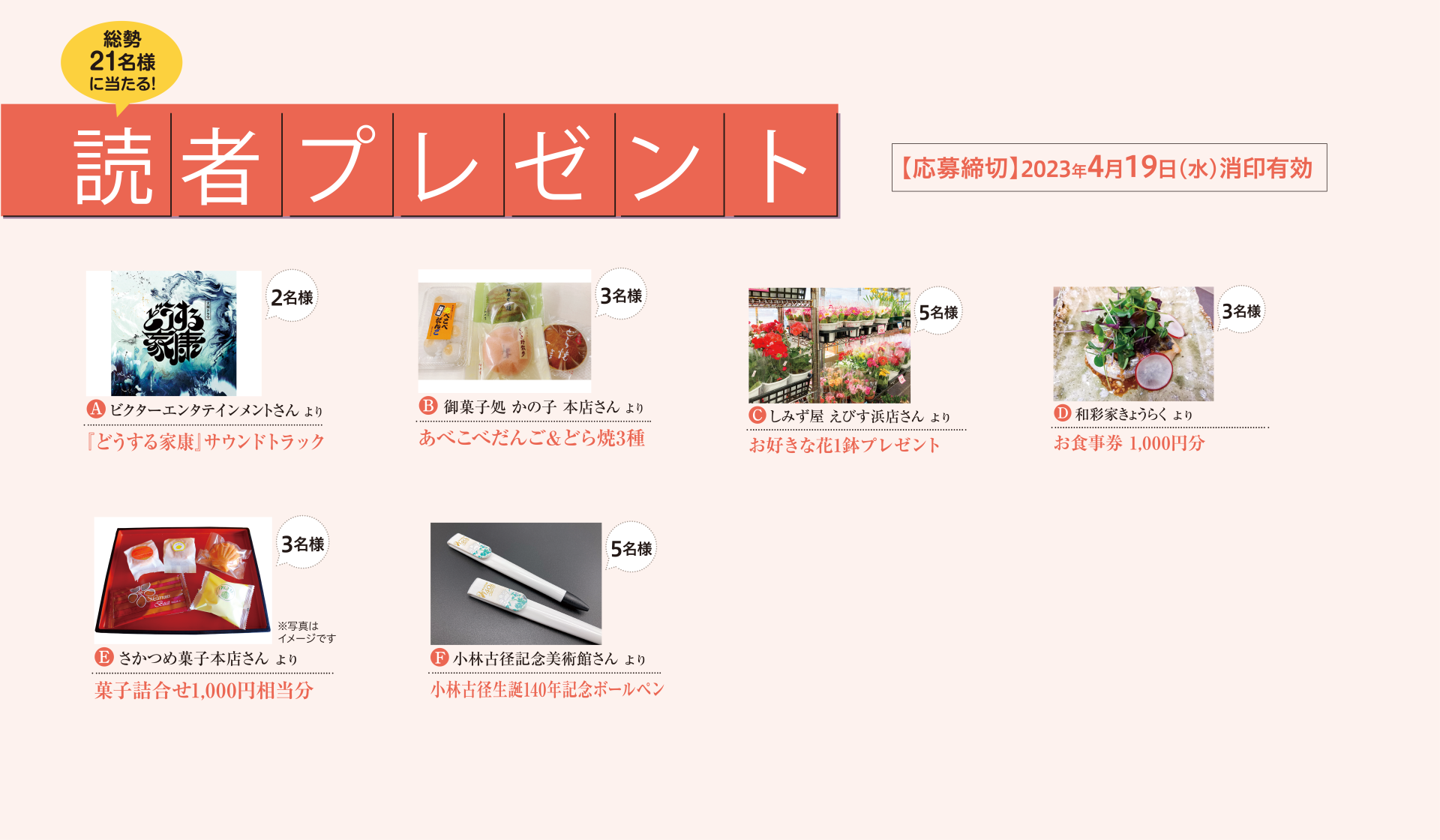Viewport: 1440px width, 840px height.
Task: Click the yellow 総勢21名様 speech bubble
Action: tap(121, 63)
